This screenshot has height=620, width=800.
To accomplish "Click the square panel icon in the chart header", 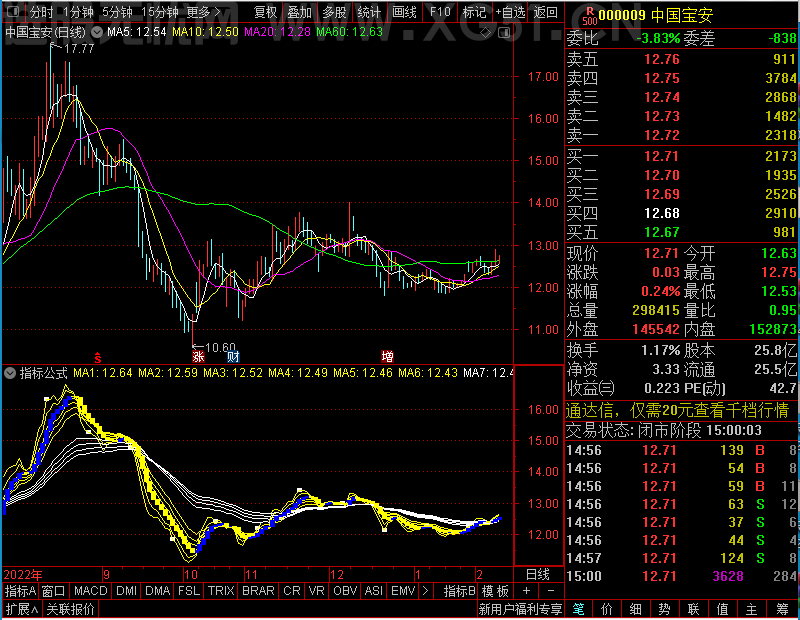I will coord(504,33).
